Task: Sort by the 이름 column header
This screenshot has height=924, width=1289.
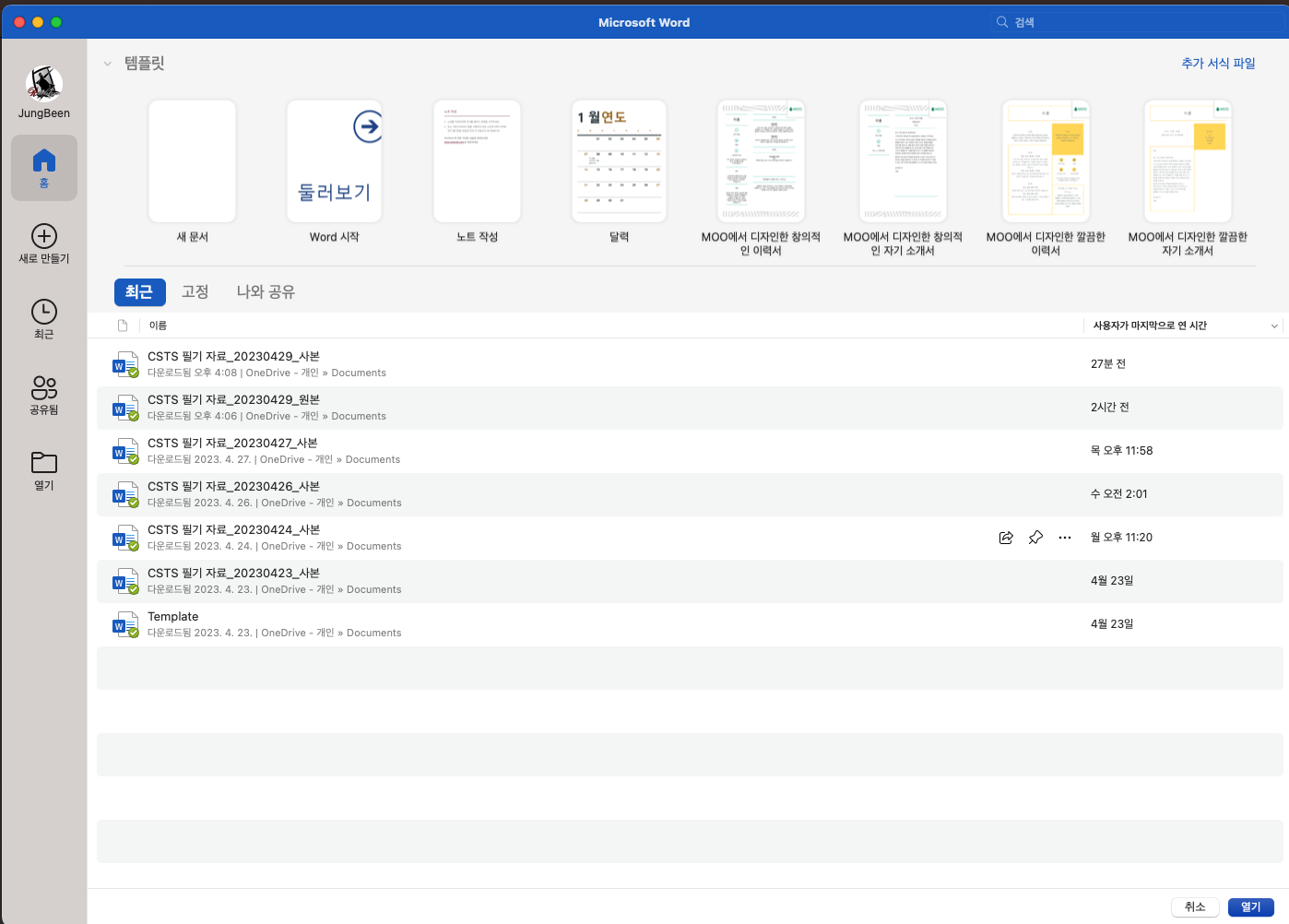Action: pos(158,326)
